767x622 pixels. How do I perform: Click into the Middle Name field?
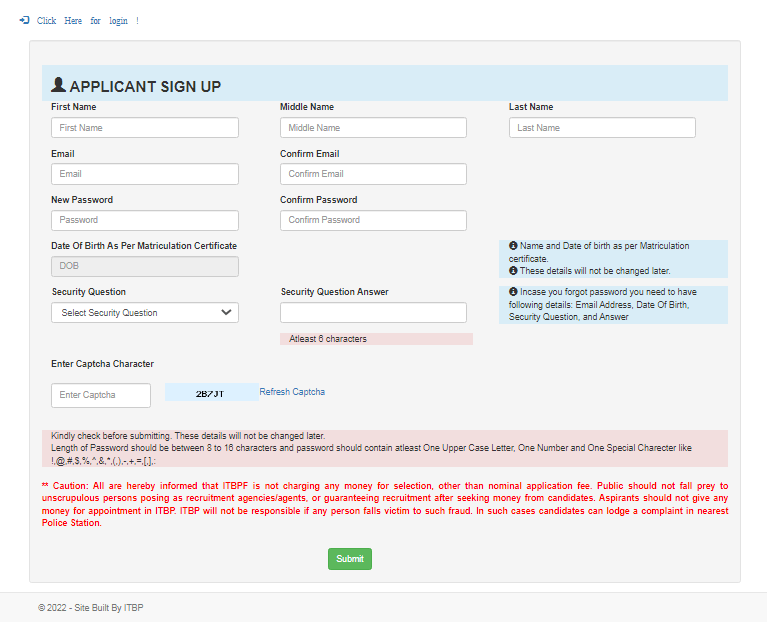373,128
